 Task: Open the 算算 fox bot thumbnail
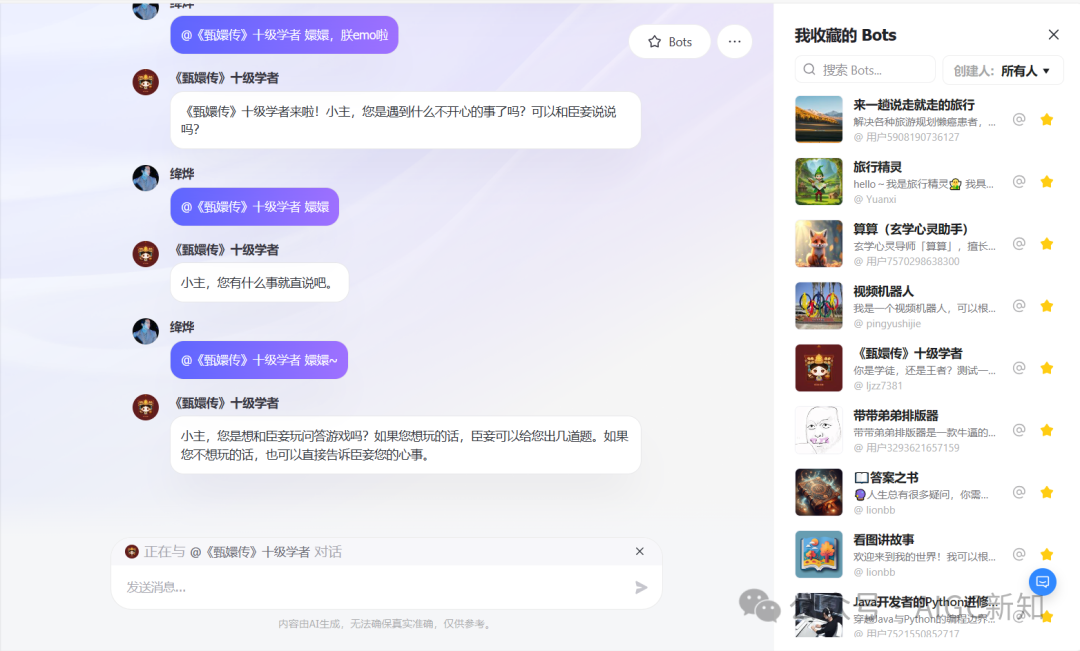pyautogui.click(x=819, y=243)
